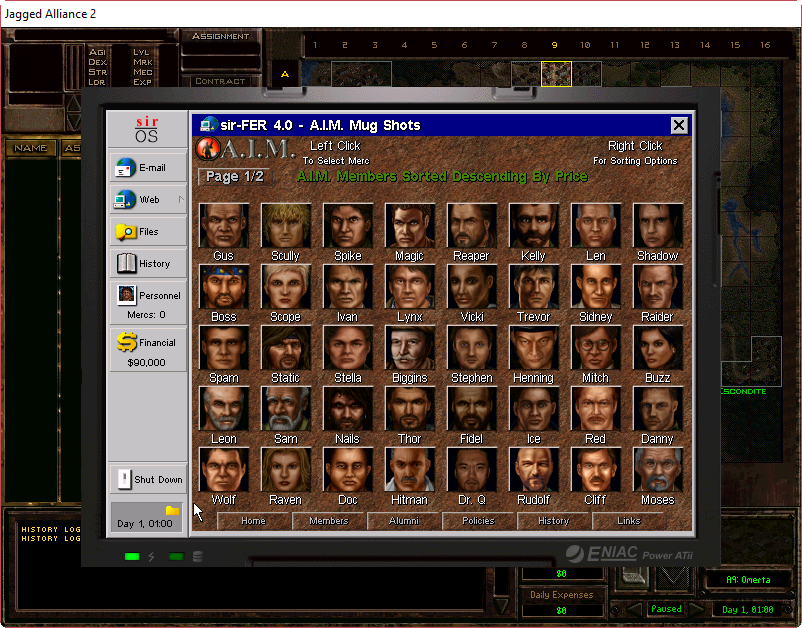
Task: Select Spam's mug shot
Action: point(224,348)
